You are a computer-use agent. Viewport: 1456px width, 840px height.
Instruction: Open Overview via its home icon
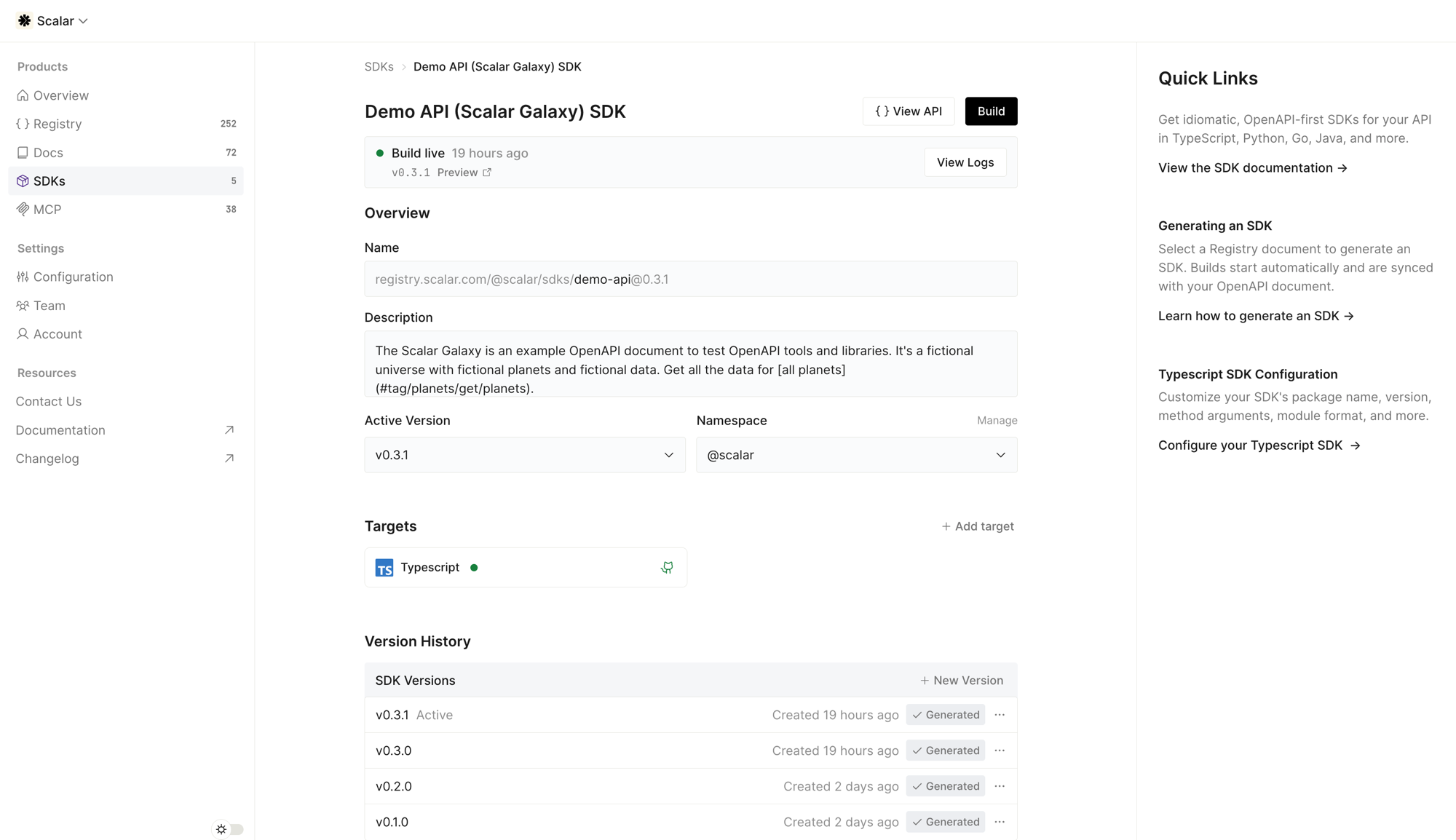[23, 95]
